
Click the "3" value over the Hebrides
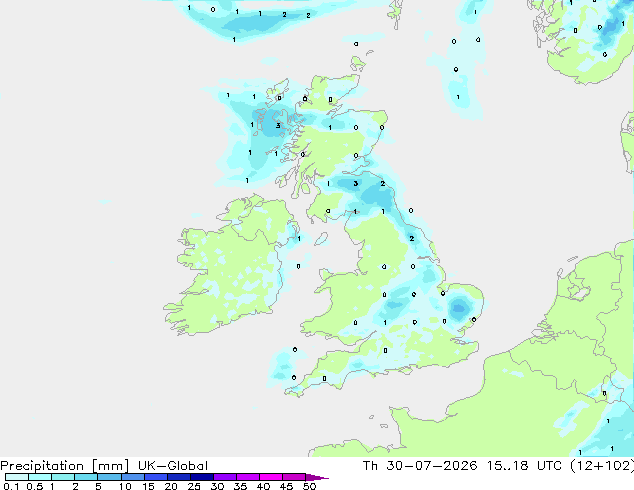click(278, 126)
